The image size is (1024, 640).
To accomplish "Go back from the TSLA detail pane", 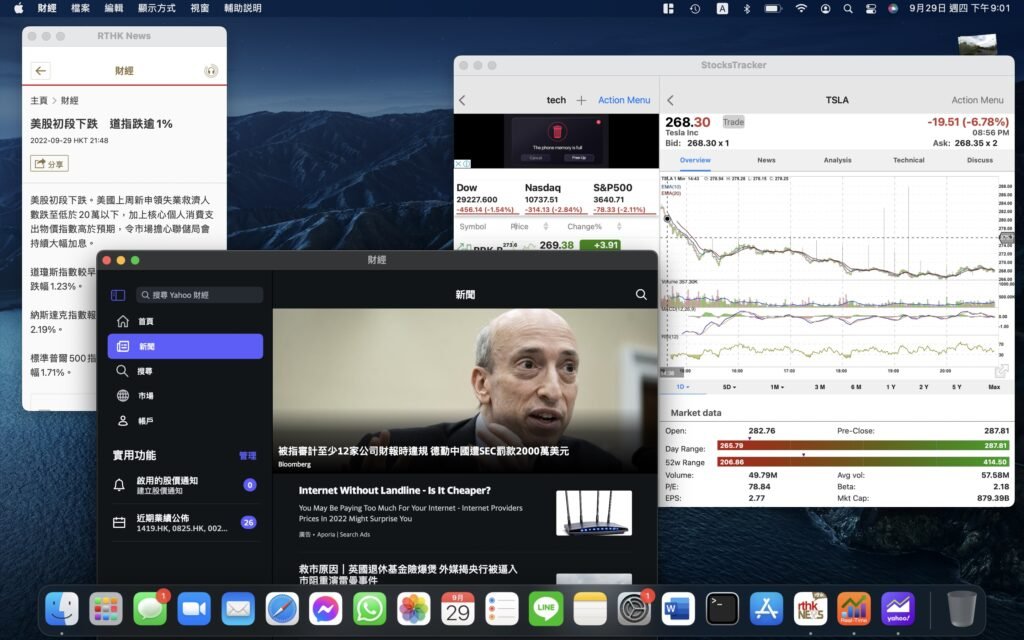I will pos(670,100).
